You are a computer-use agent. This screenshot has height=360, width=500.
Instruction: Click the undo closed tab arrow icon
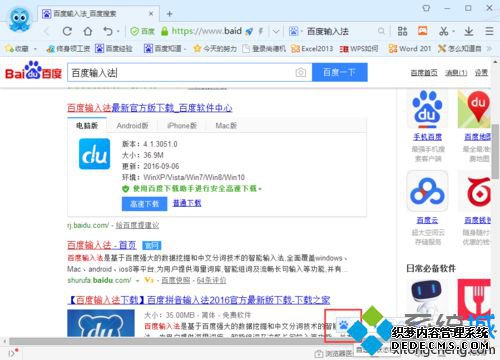[108, 31]
